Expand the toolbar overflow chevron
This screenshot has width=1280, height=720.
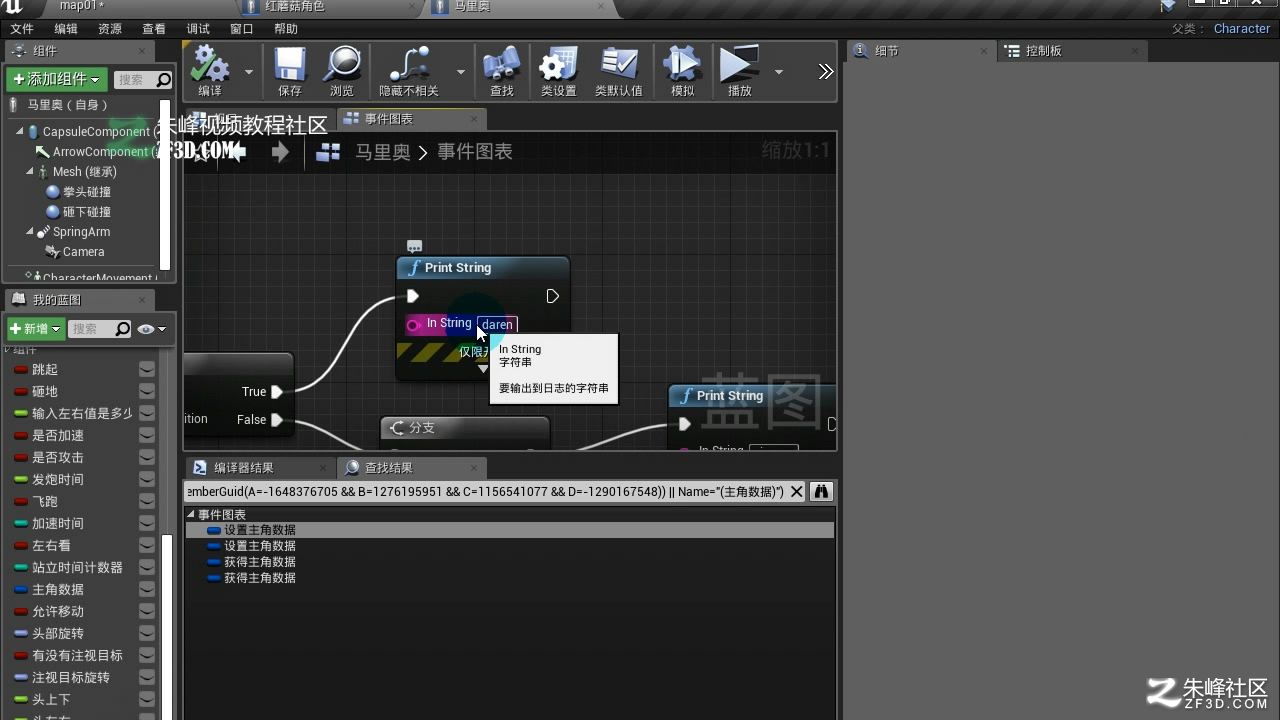(825, 72)
